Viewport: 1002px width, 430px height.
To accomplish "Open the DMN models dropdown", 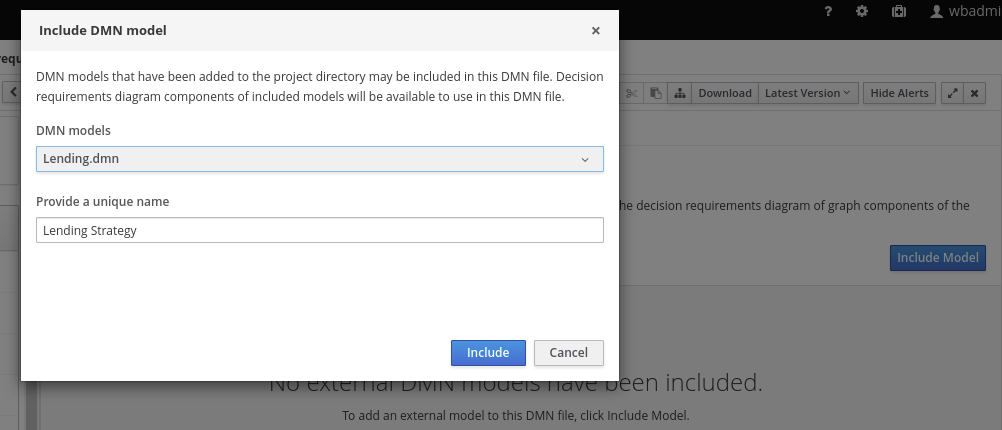I will [x=320, y=158].
